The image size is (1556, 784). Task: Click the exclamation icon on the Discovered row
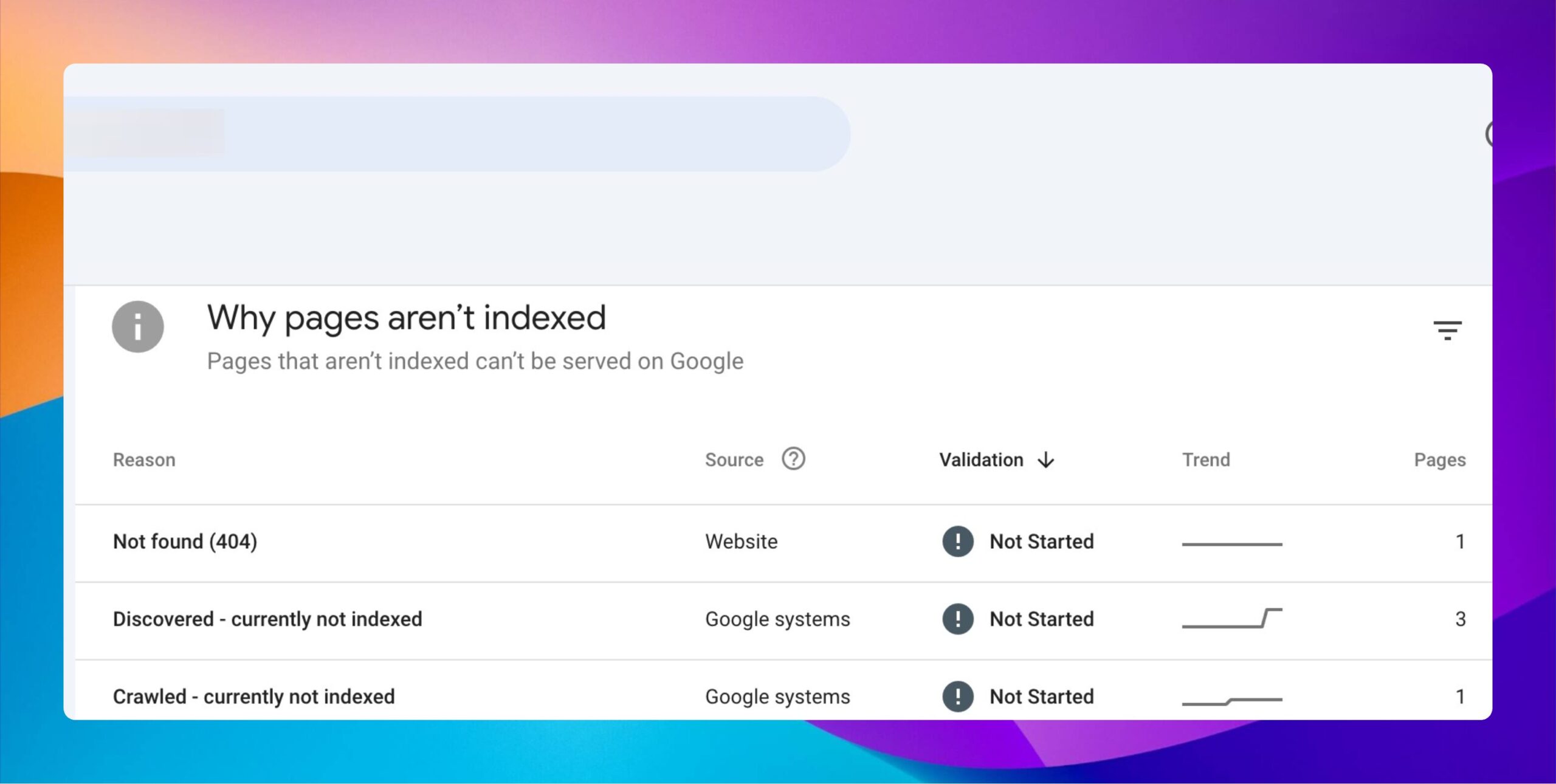(x=957, y=619)
